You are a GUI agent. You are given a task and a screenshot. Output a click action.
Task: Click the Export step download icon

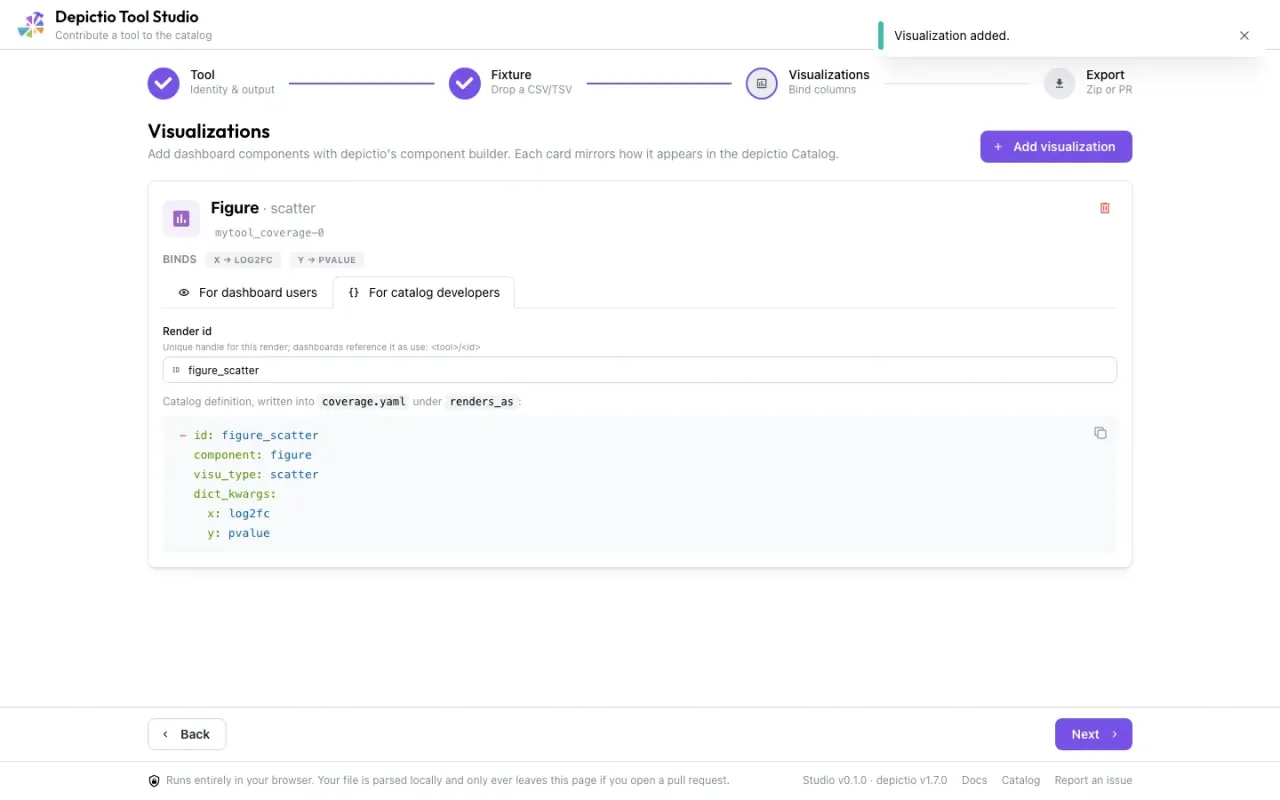(x=1060, y=84)
